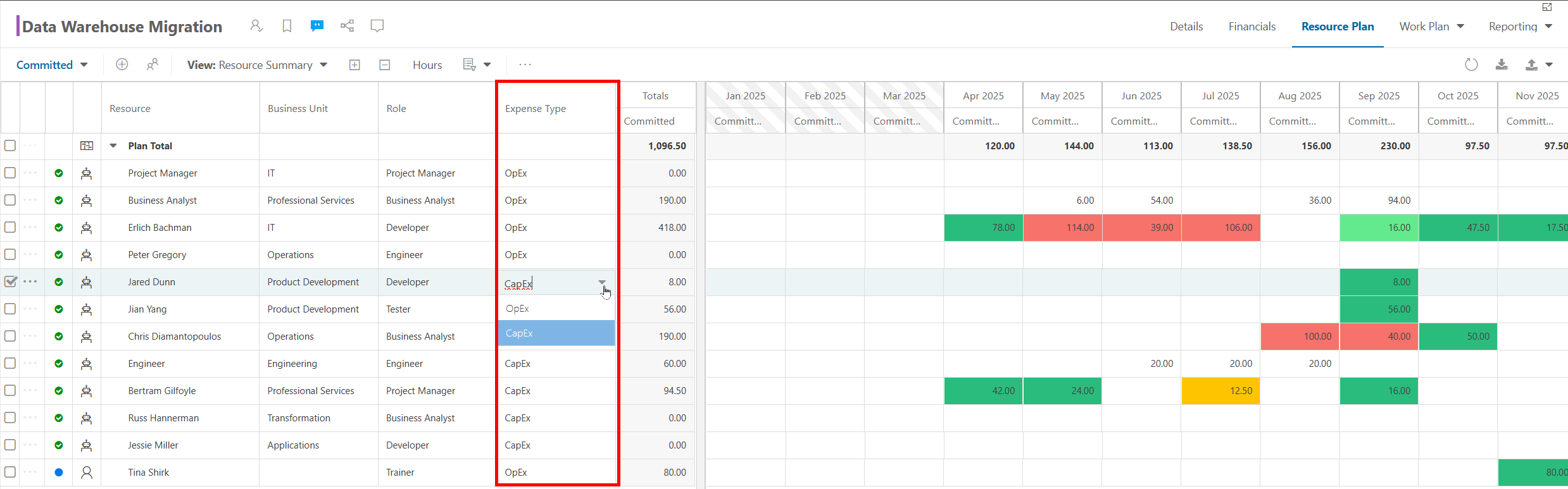Click red 114.00 cell for Erlich Bachman

point(1062,227)
